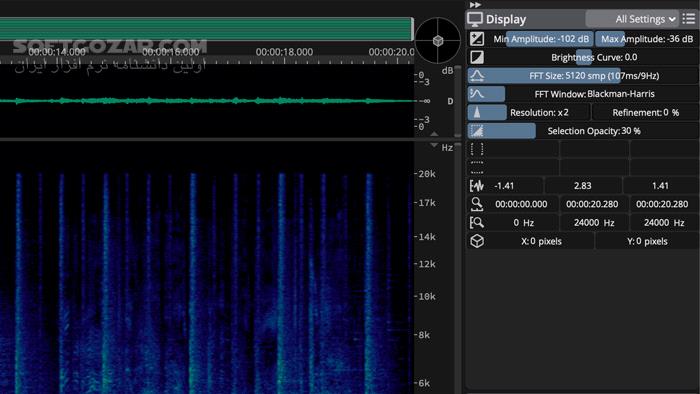The height and width of the screenshot is (394, 700).
Task: Open the Display panel list menu icon
Action: click(689, 19)
